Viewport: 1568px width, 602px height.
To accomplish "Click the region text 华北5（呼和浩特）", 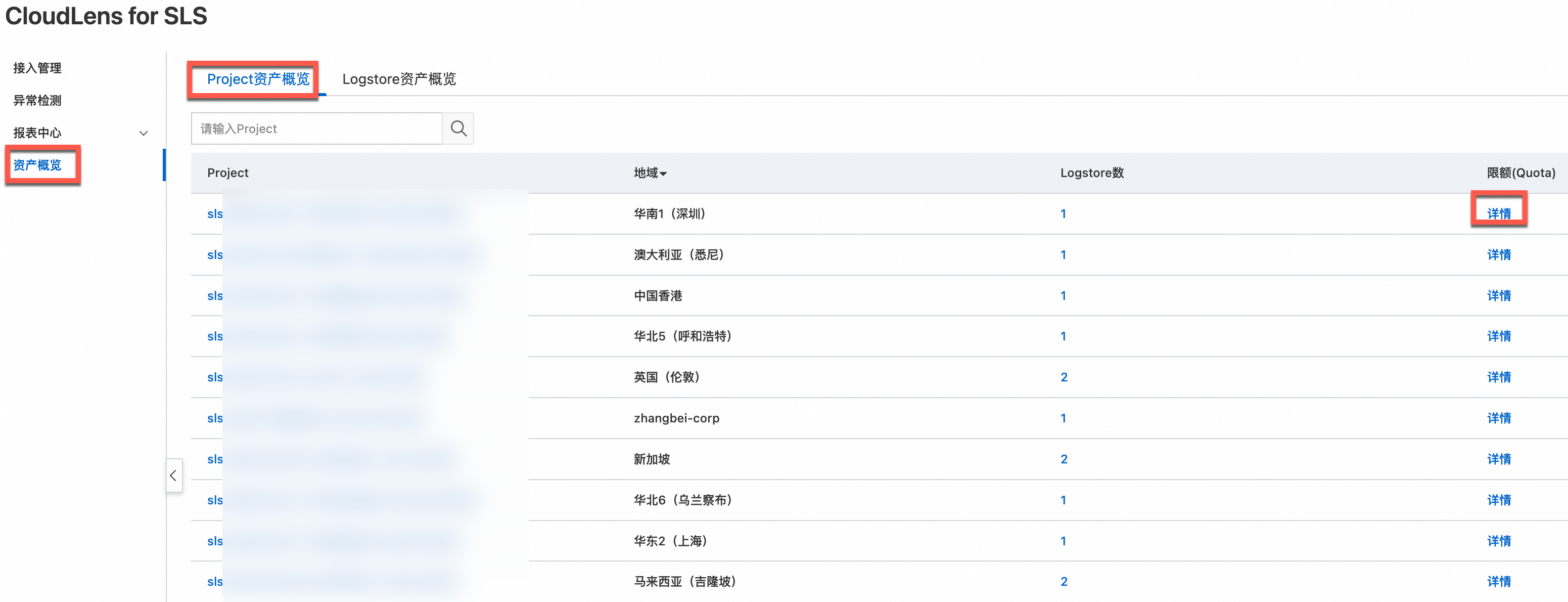I will coord(683,336).
